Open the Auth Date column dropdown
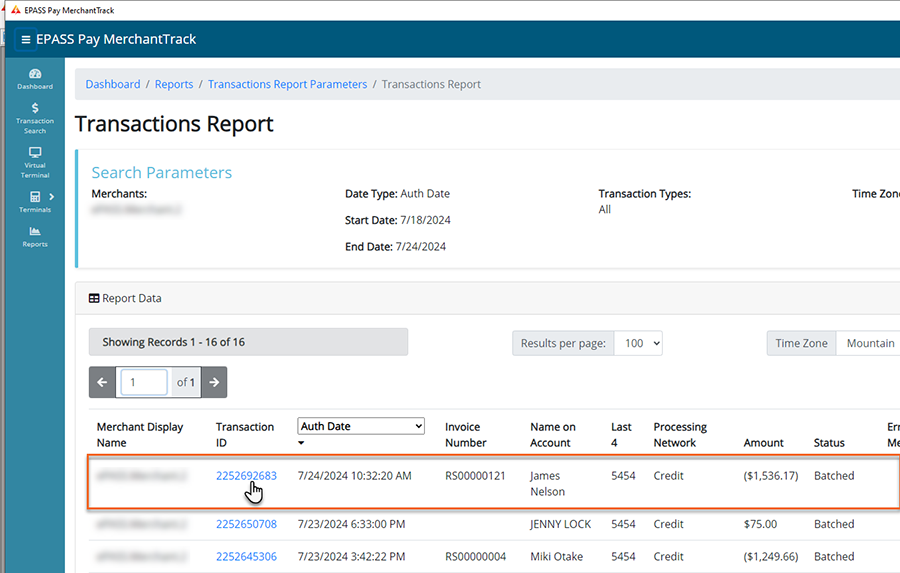The image size is (900, 573). pos(361,426)
